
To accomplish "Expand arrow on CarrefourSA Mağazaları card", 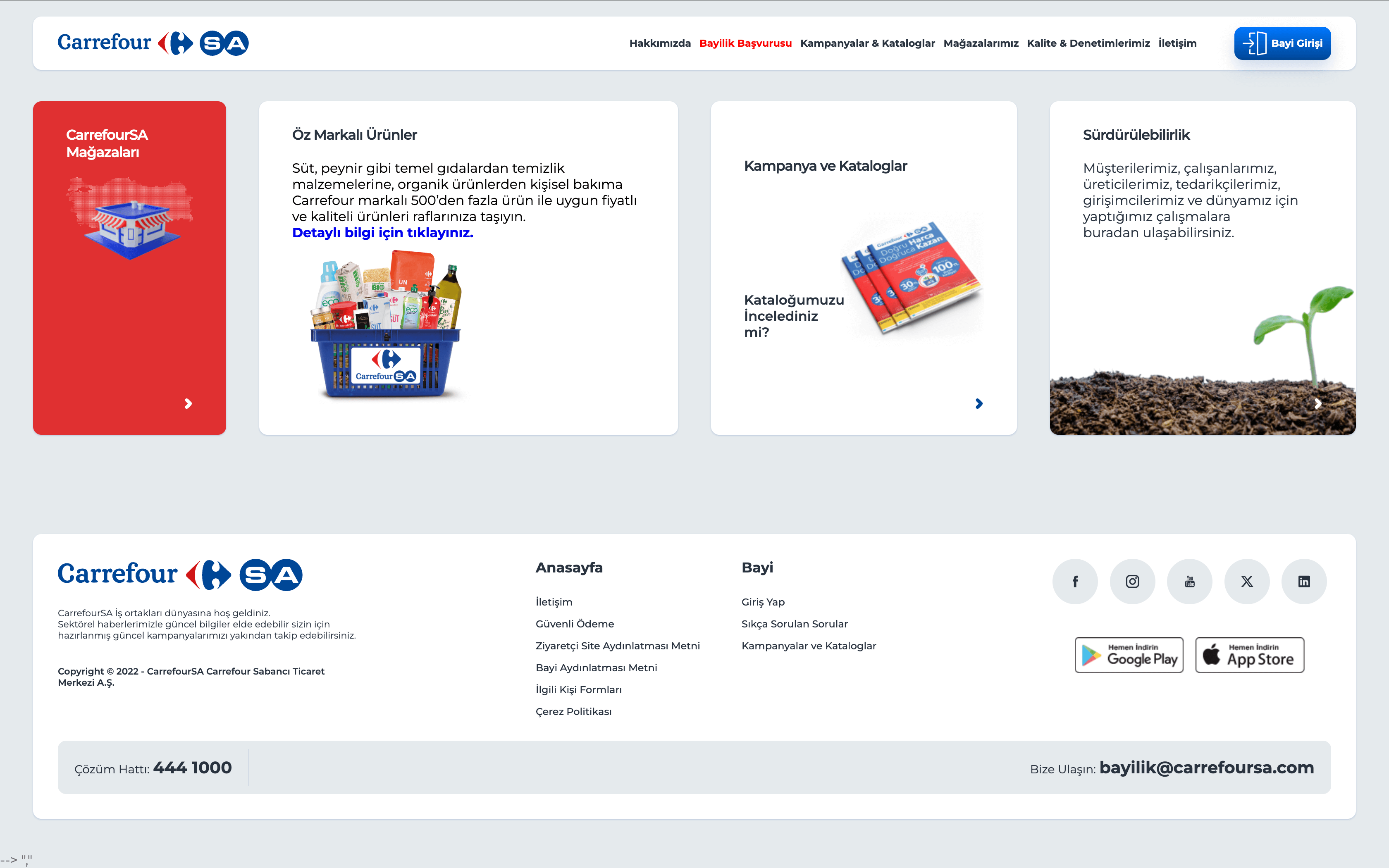I will [x=188, y=403].
